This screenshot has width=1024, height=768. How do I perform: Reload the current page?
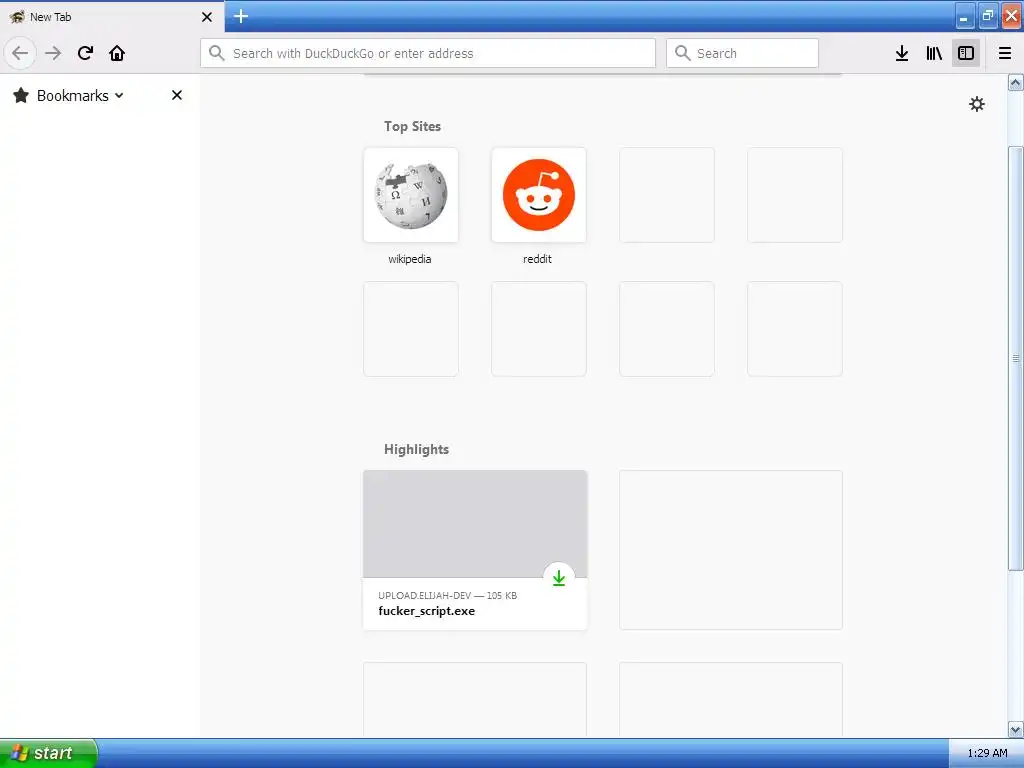click(x=85, y=53)
